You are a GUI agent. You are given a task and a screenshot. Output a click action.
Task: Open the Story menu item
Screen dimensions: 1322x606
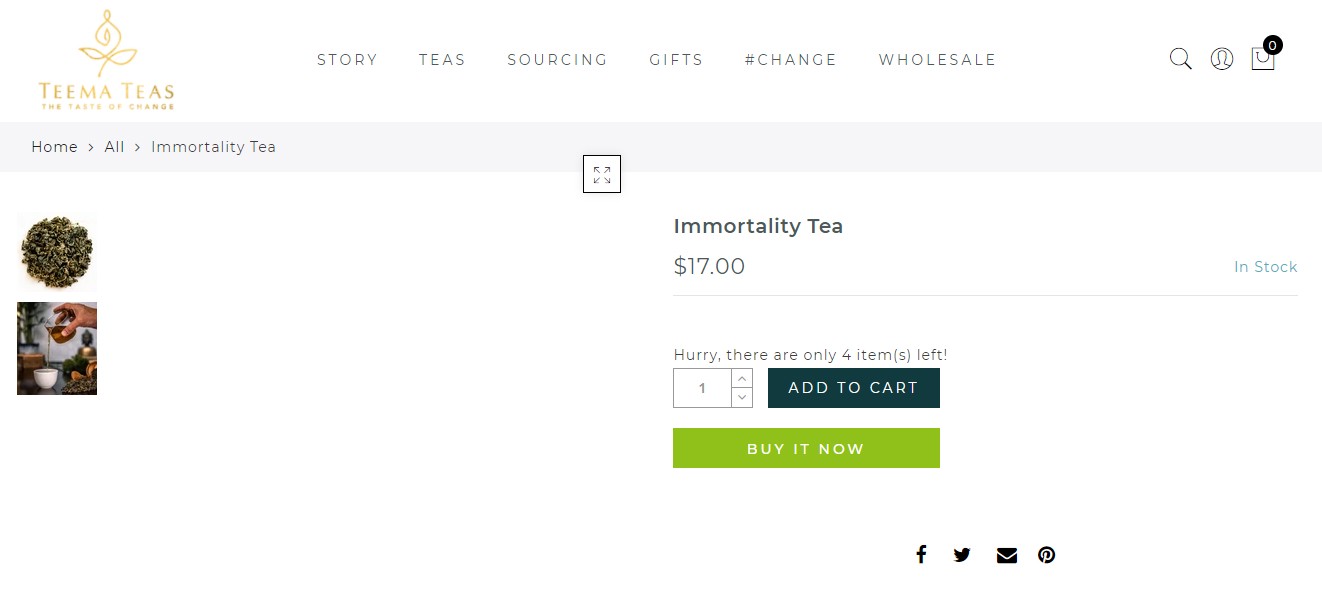coord(347,60)
